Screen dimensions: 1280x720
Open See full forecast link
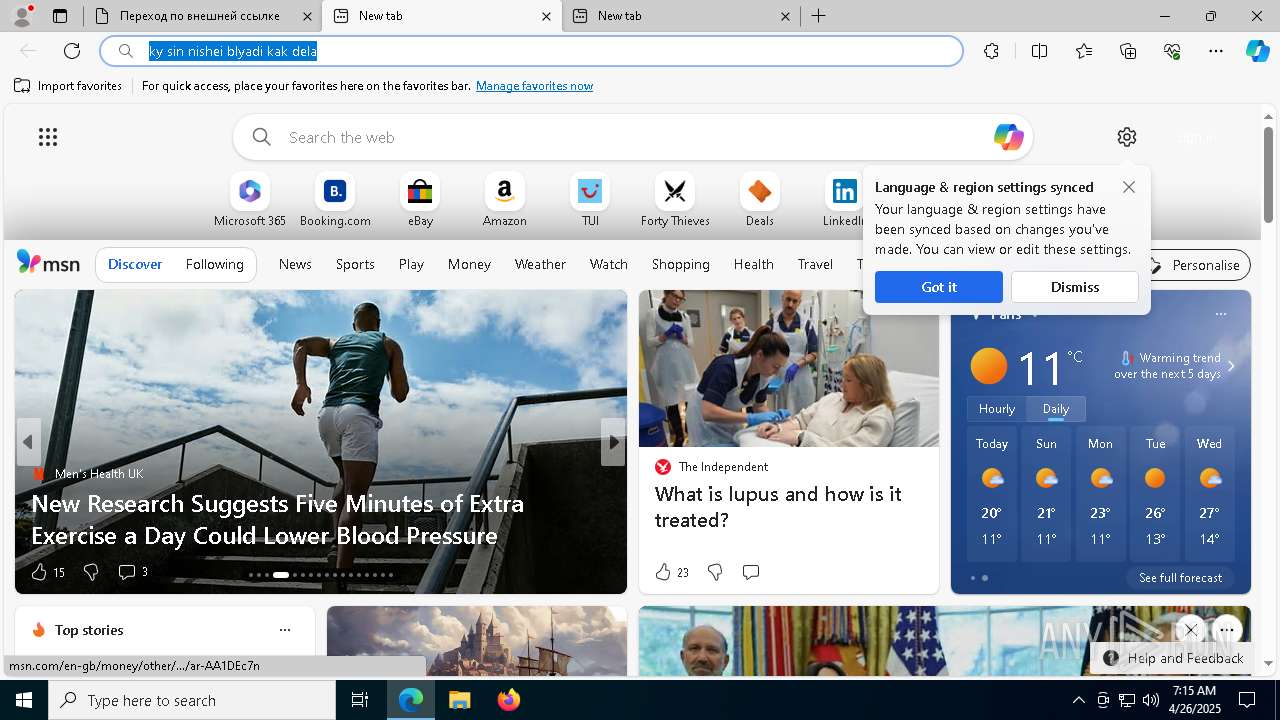[x=1180, y=578]
